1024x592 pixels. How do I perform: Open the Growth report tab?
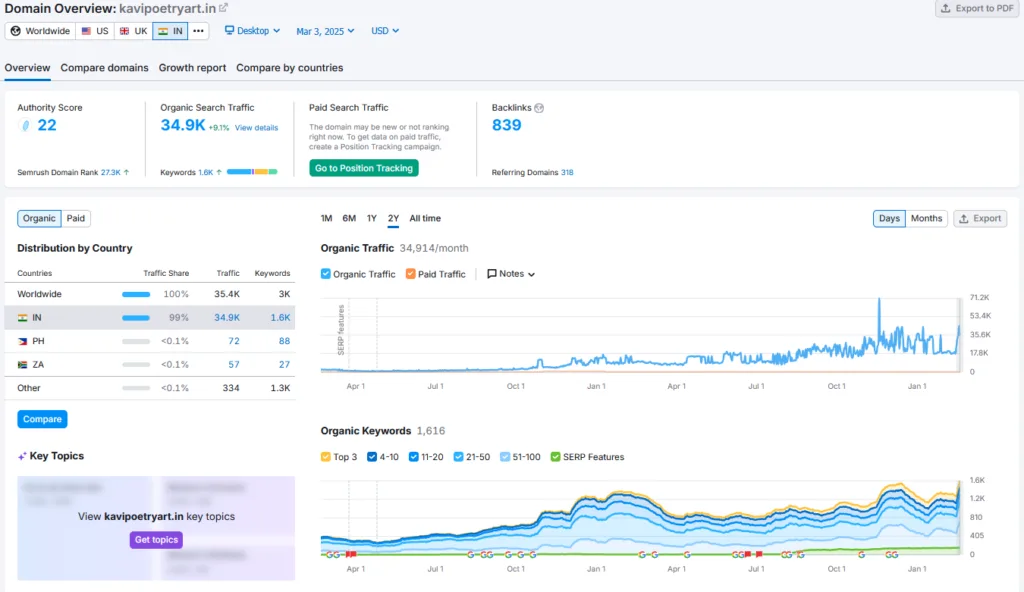tap(192, 68)
